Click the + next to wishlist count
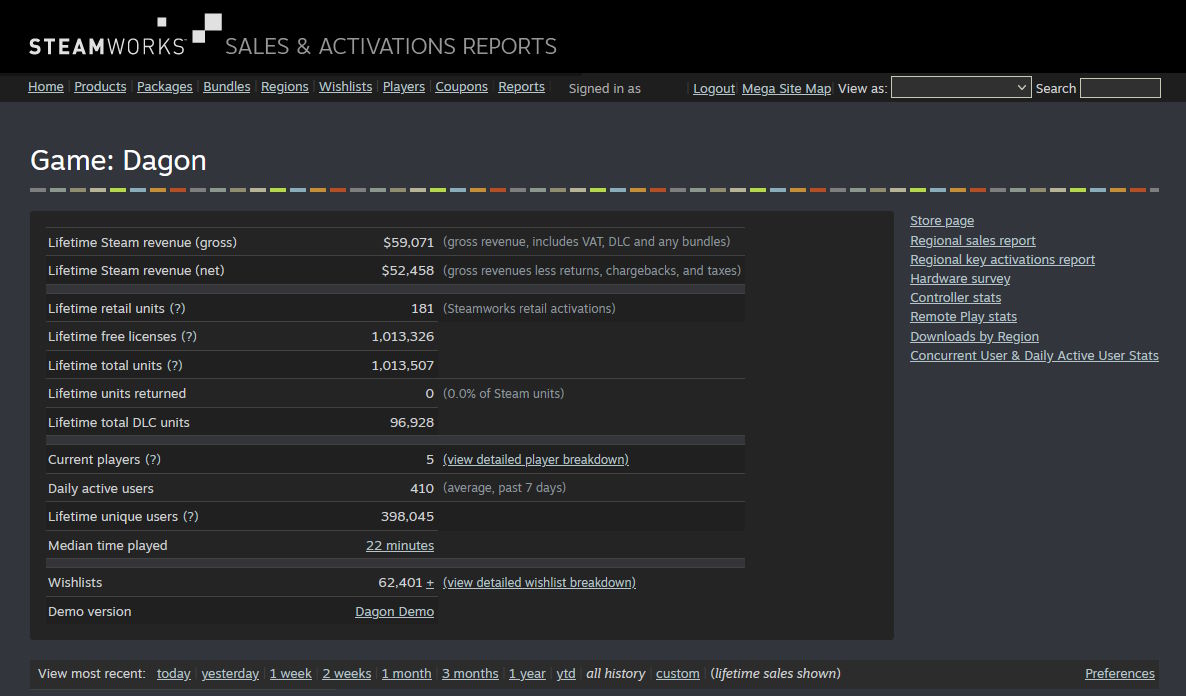Image resolution: width=1186 pixels, height=696 pixels. point(430,582)
